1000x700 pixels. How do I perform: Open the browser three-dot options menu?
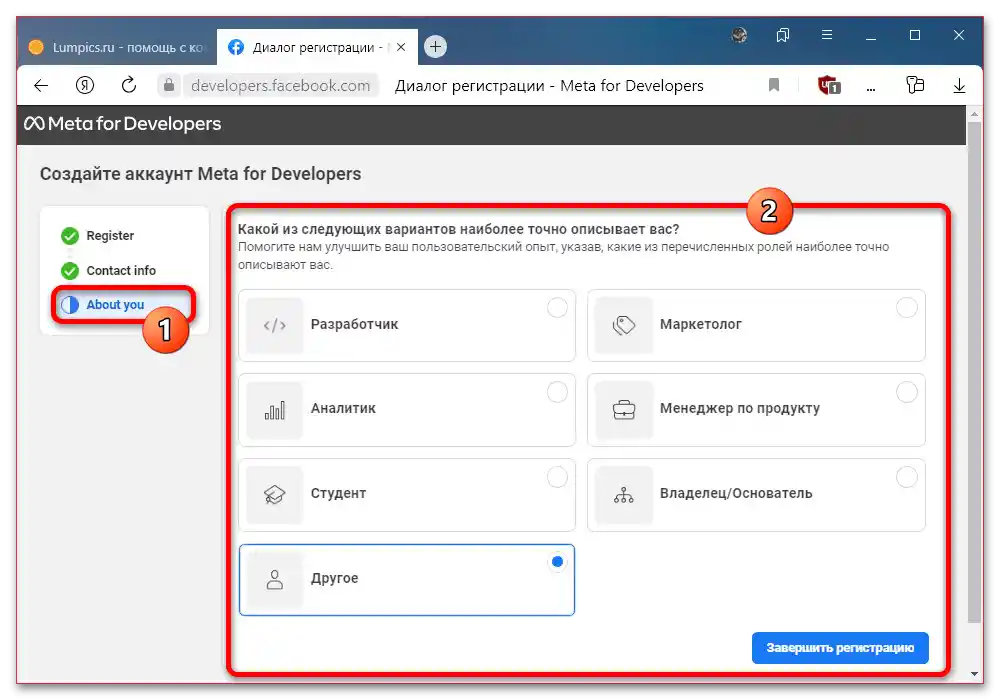tap(871, 85)
